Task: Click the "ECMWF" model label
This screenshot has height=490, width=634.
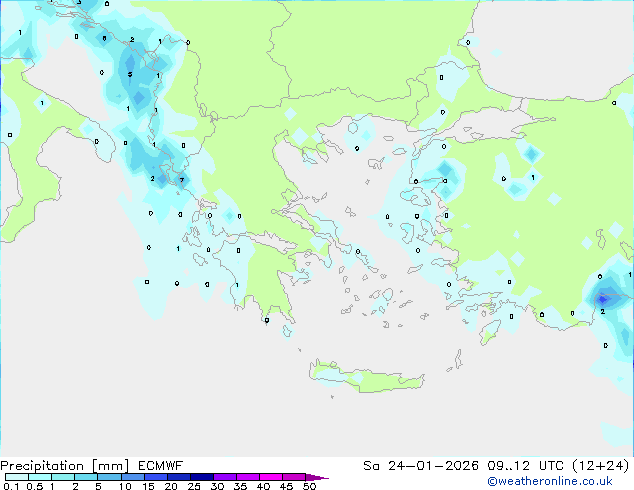Action: [161, 466]
